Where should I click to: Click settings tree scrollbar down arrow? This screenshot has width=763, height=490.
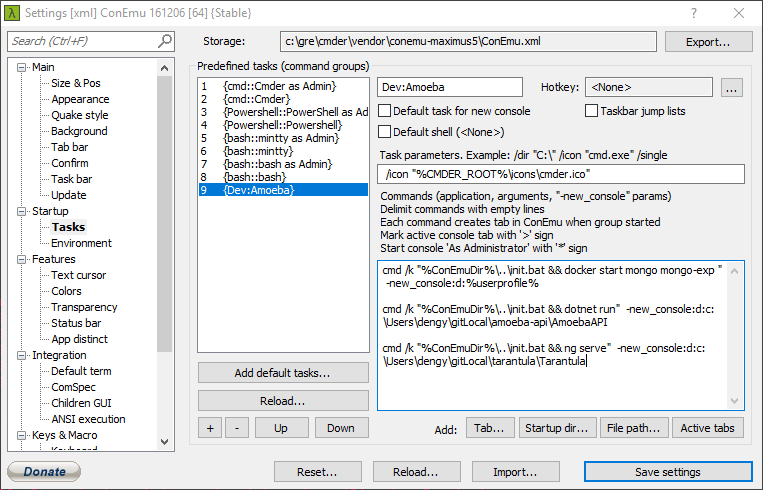[x=164, y=442]
